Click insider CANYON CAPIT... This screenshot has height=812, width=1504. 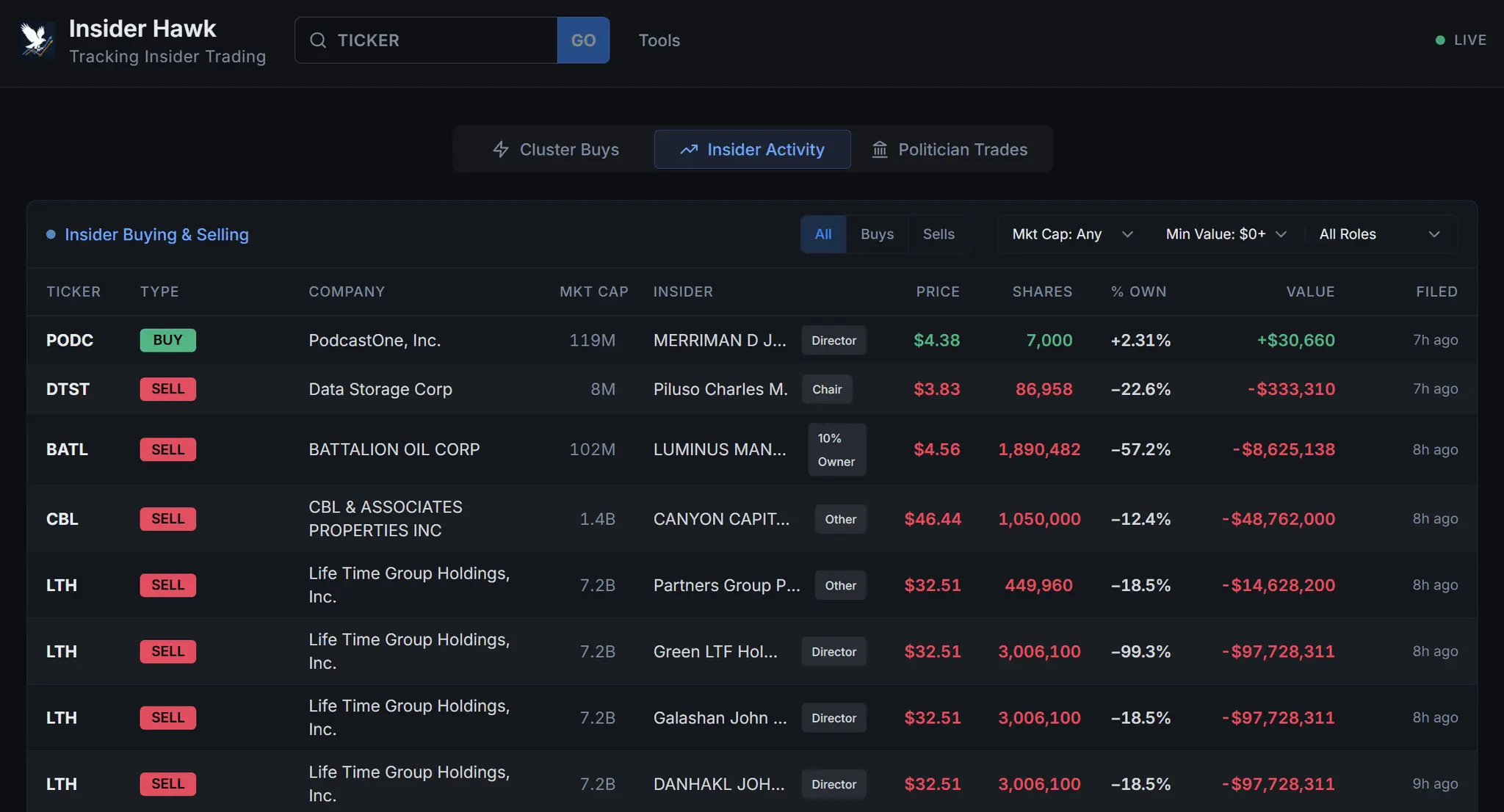tap(722, 519)
